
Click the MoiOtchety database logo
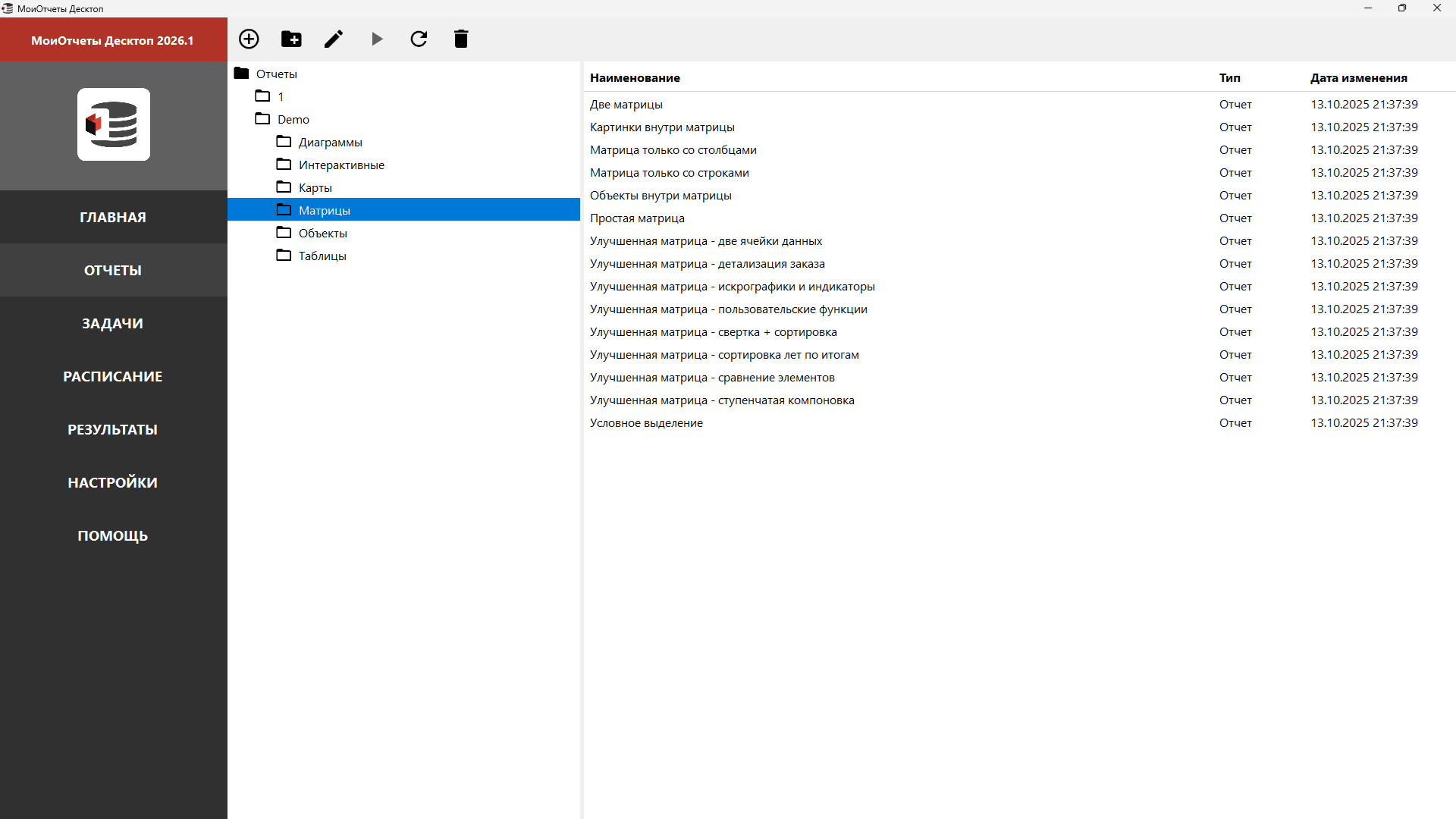(114, 124)
